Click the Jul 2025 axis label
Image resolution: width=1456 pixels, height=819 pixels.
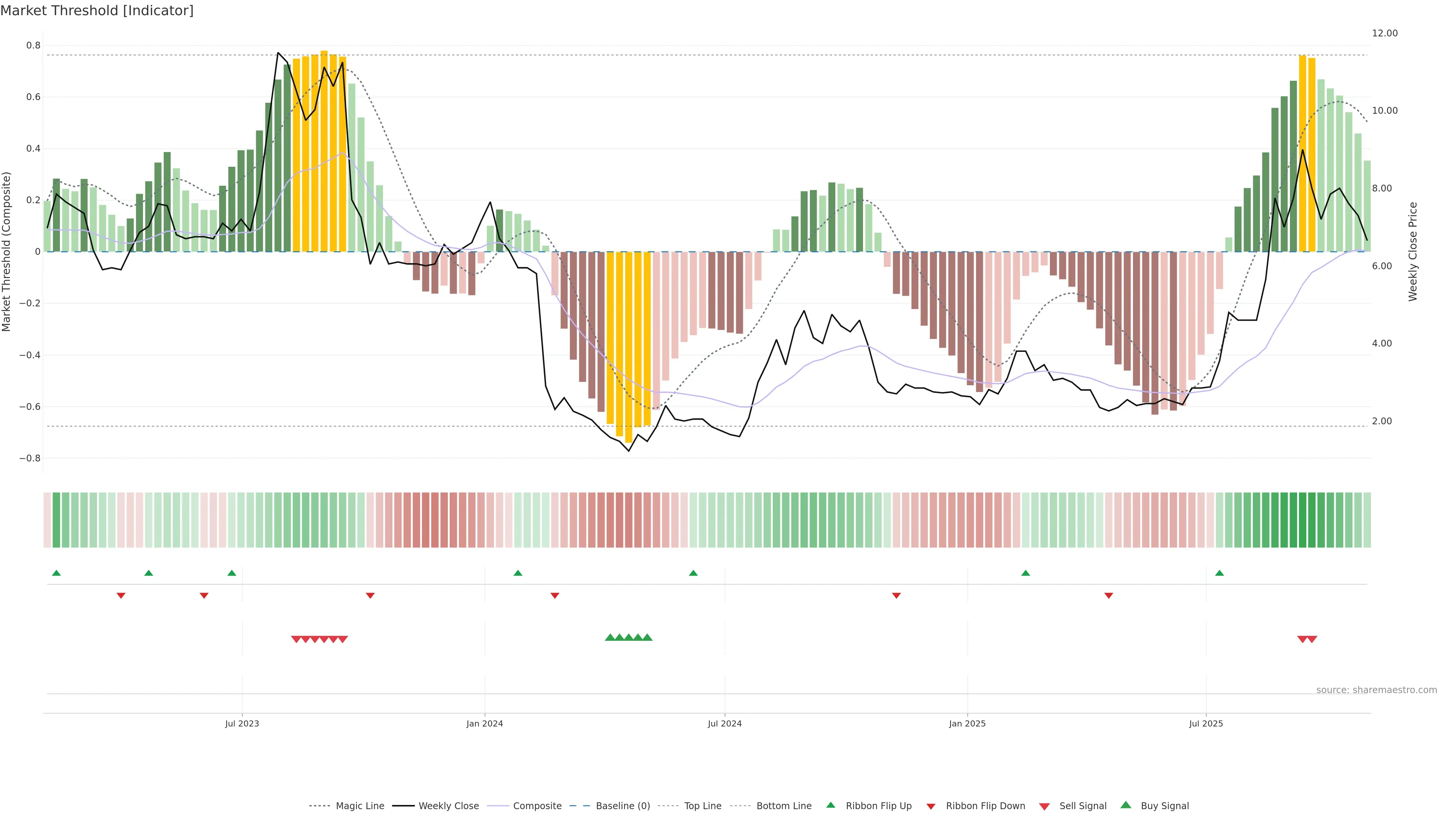click(x=1206, y=723)
